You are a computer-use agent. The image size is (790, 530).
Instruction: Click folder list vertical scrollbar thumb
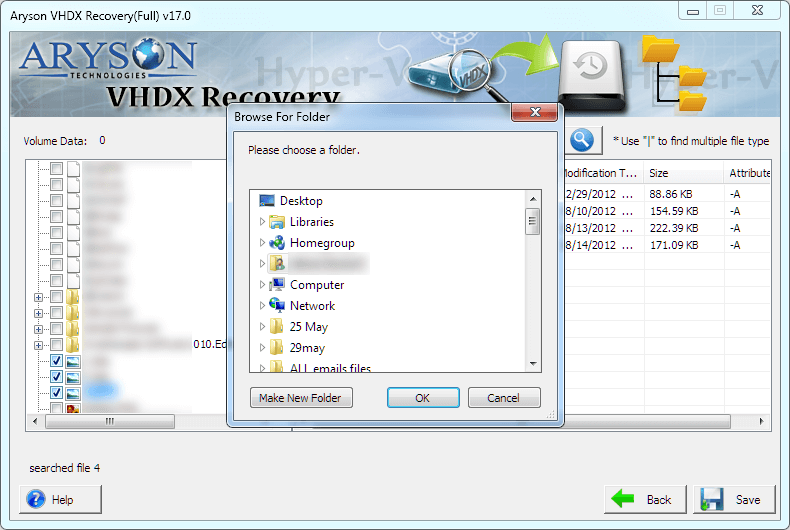coord(533,222)
